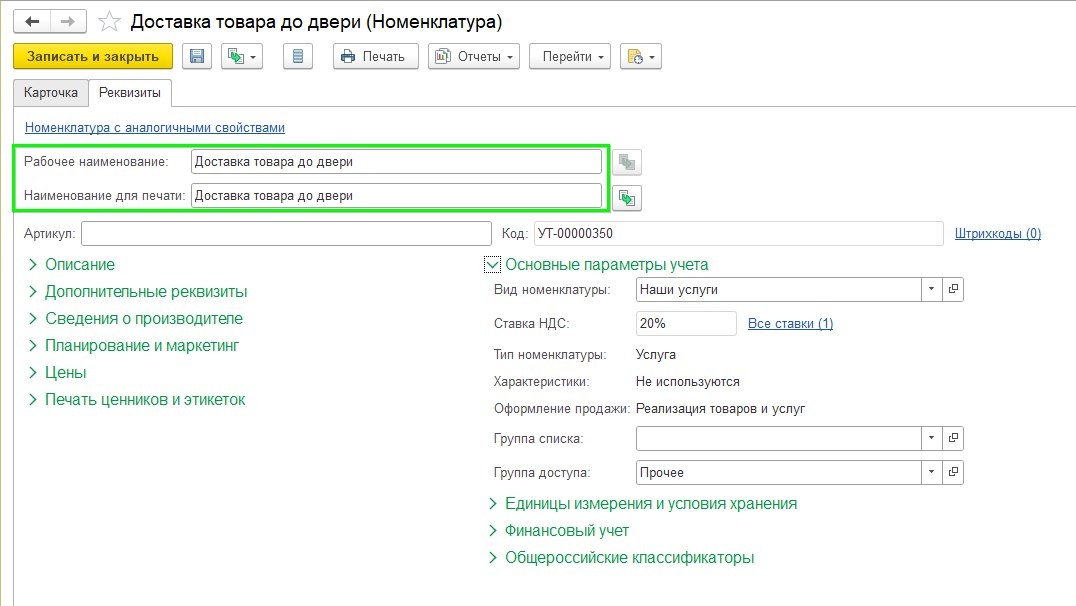Click open icon next to Вид номенклатуры
1076x606 pixels.
click(x=953, y=289)
